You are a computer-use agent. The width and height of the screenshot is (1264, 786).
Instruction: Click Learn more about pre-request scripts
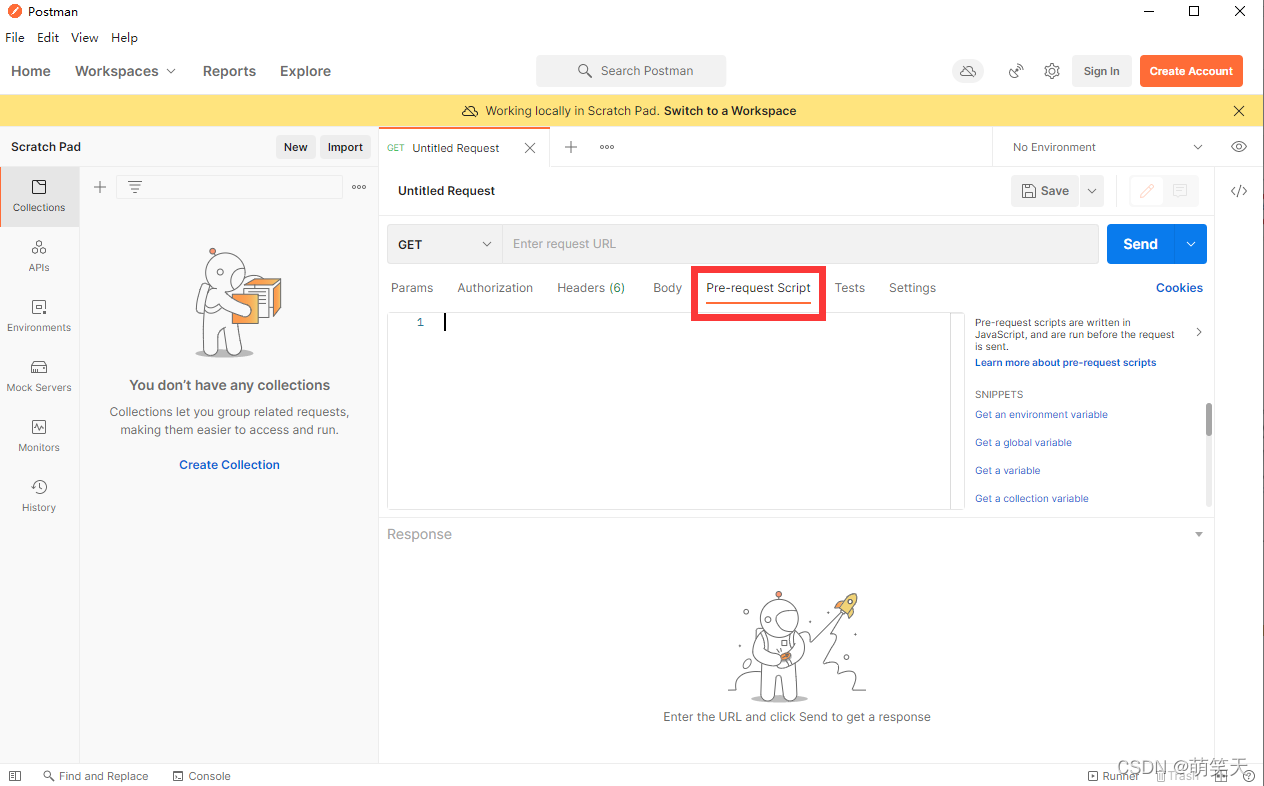click(1065, 363)
